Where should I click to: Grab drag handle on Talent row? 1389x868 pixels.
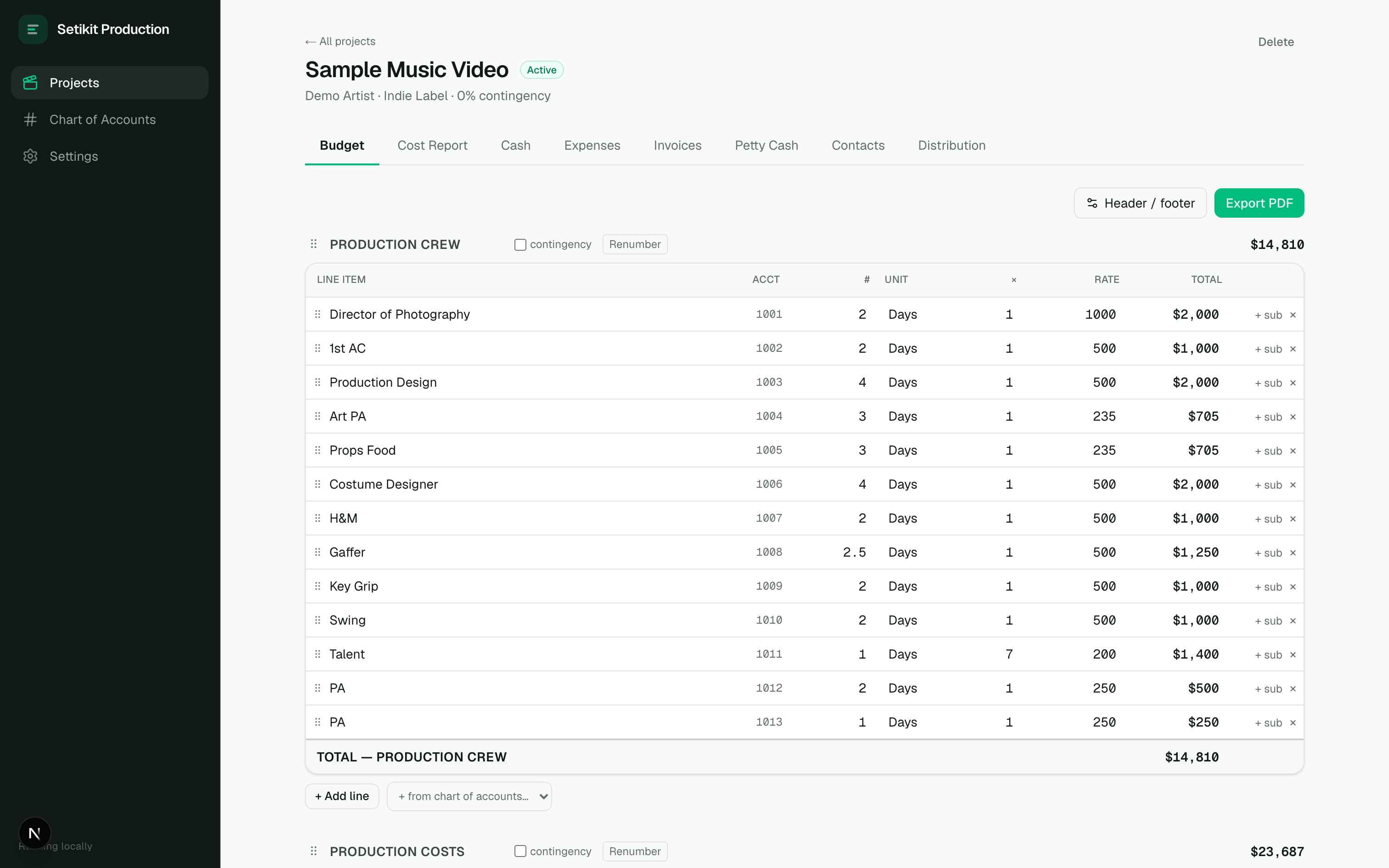317,654
